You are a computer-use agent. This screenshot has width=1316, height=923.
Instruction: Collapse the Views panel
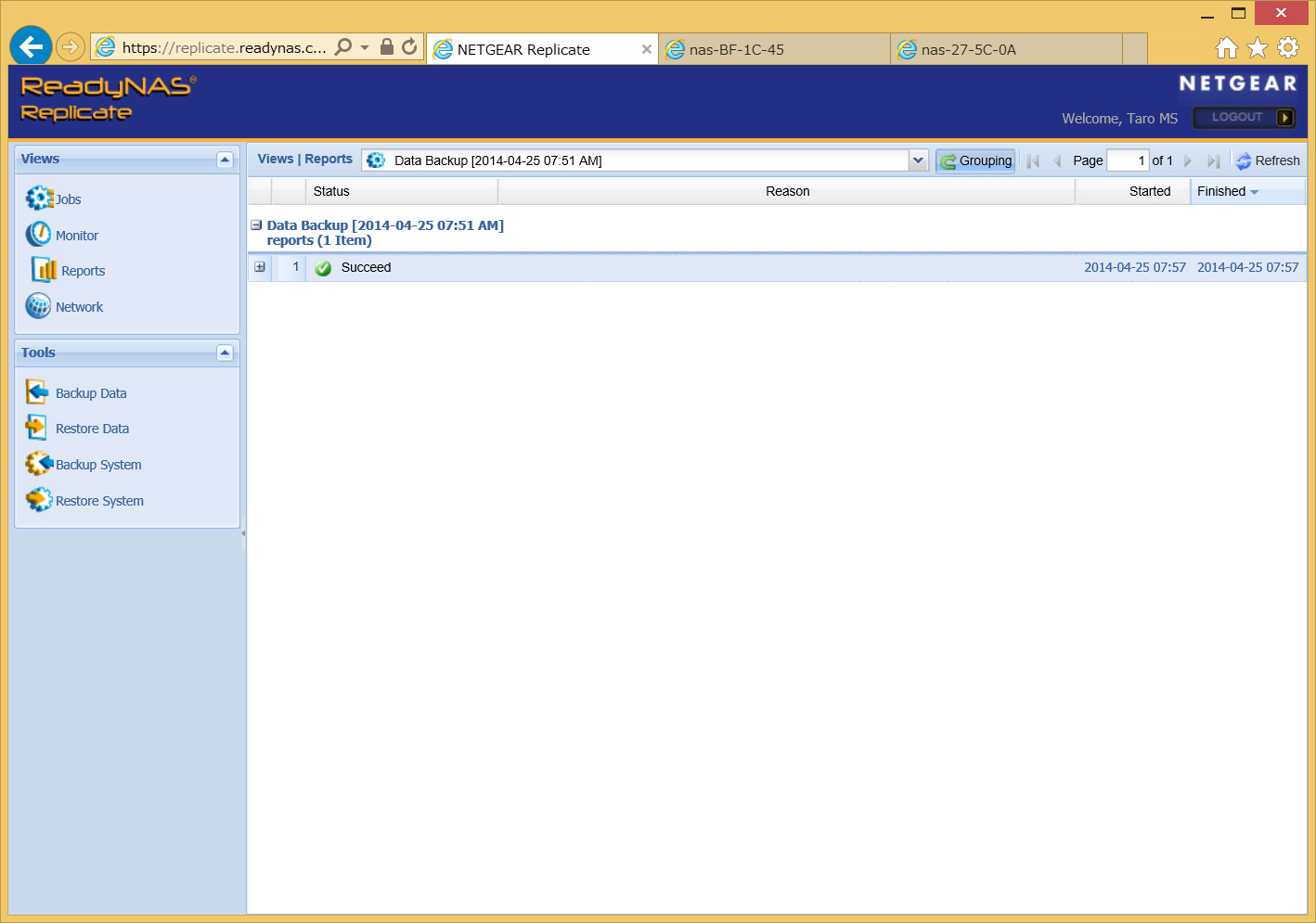click(x=225, y=160)
